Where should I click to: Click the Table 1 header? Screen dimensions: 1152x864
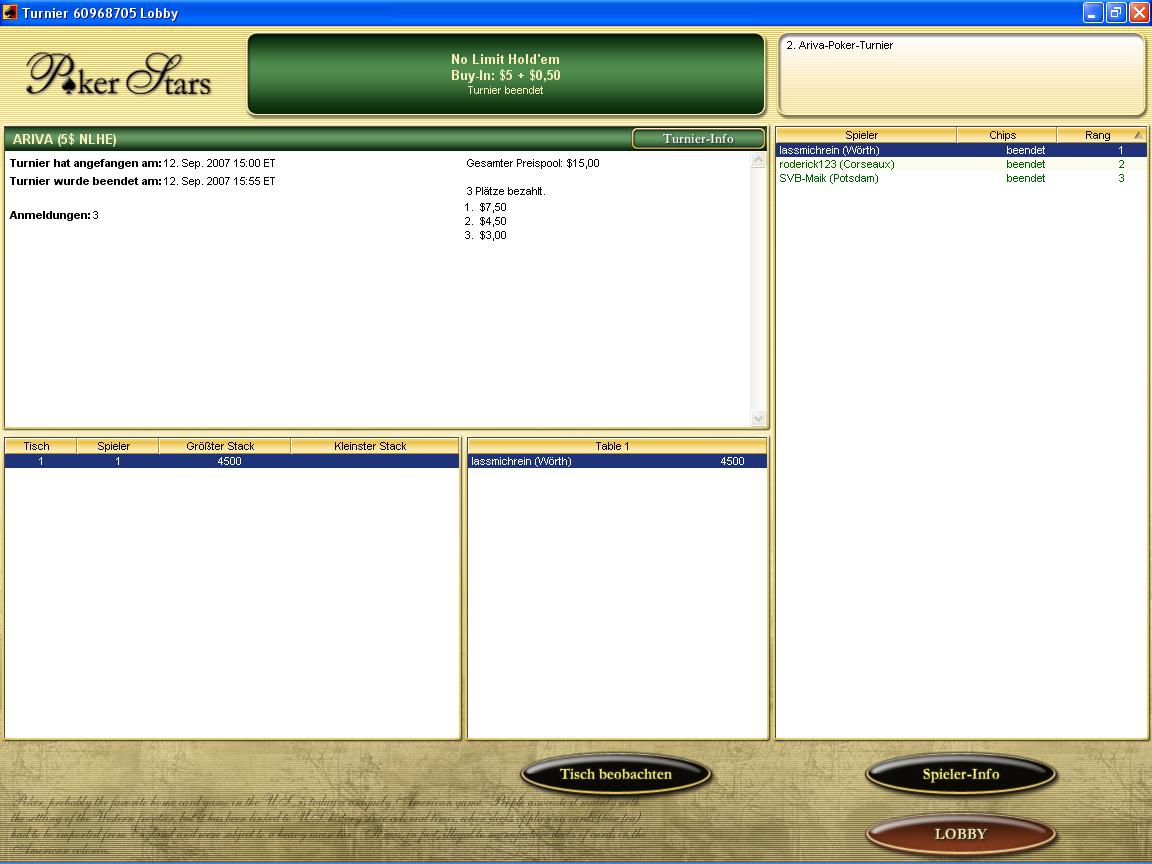click(617, 446)
